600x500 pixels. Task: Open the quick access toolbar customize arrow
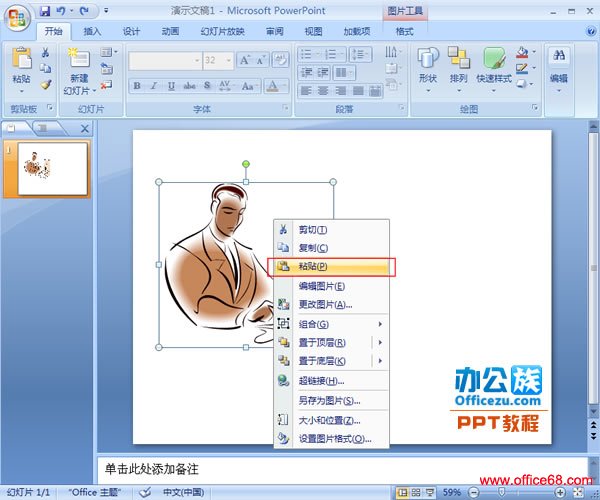tap(106, 11)
